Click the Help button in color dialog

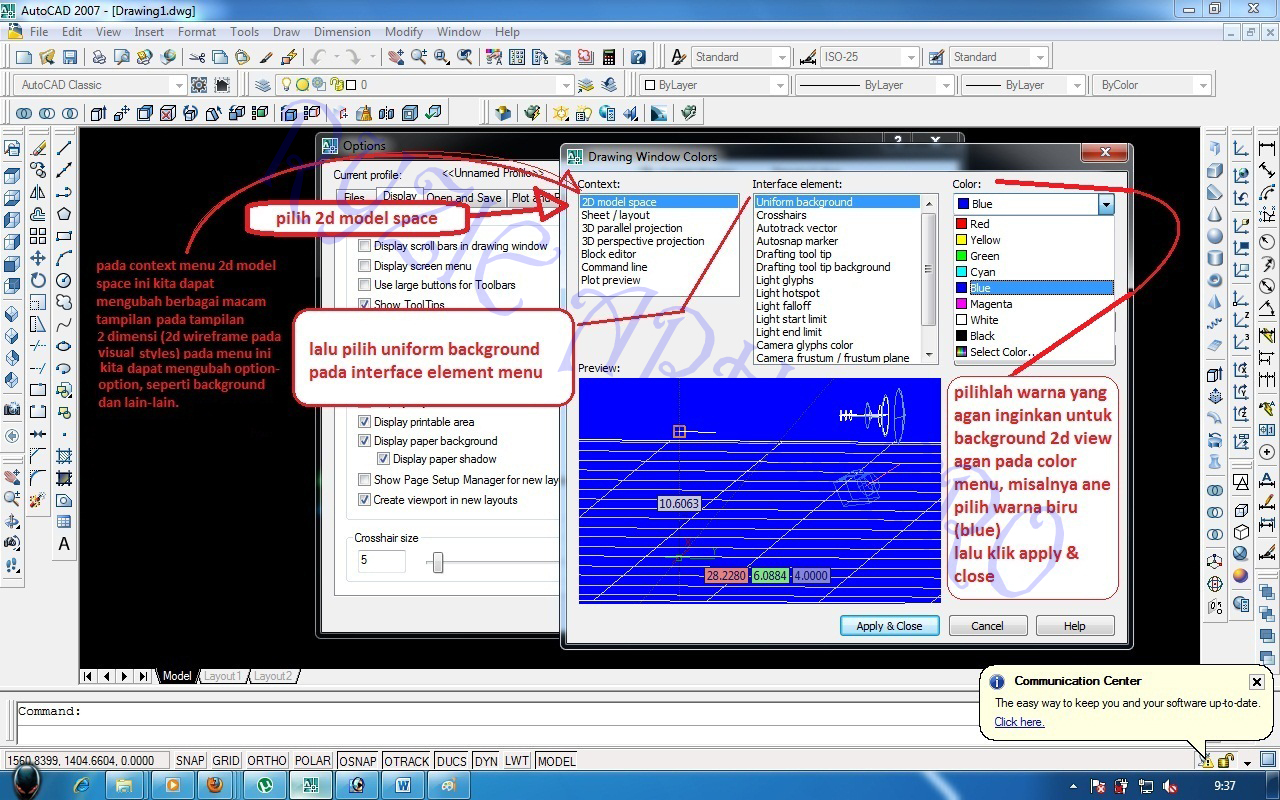[x=1075, y=626]
